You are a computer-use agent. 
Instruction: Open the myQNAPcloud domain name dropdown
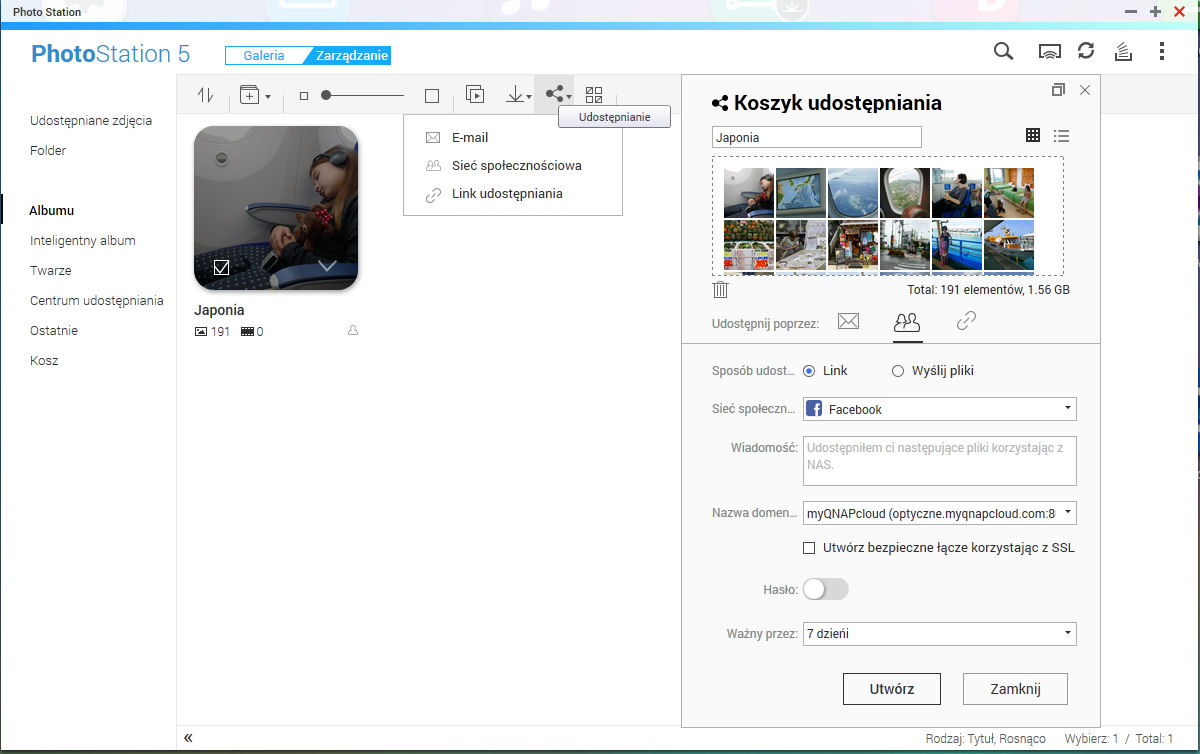(x=940, y=514)
